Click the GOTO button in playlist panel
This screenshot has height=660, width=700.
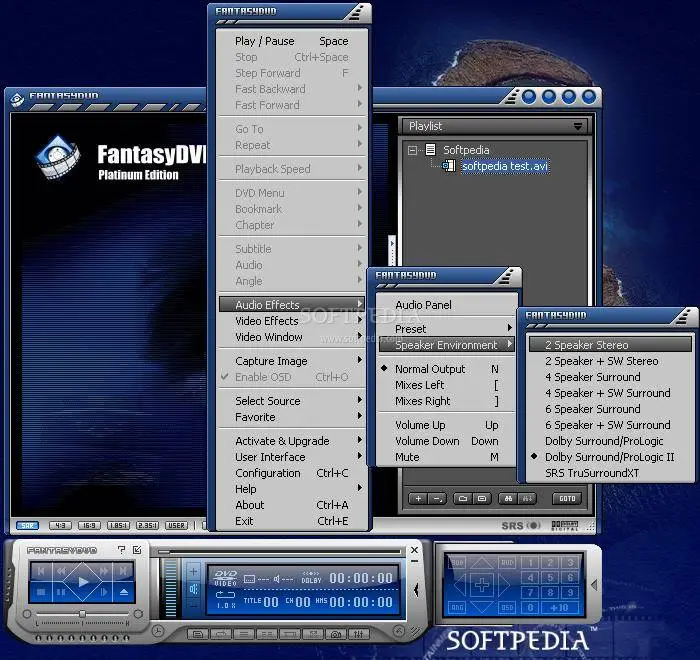567,498
